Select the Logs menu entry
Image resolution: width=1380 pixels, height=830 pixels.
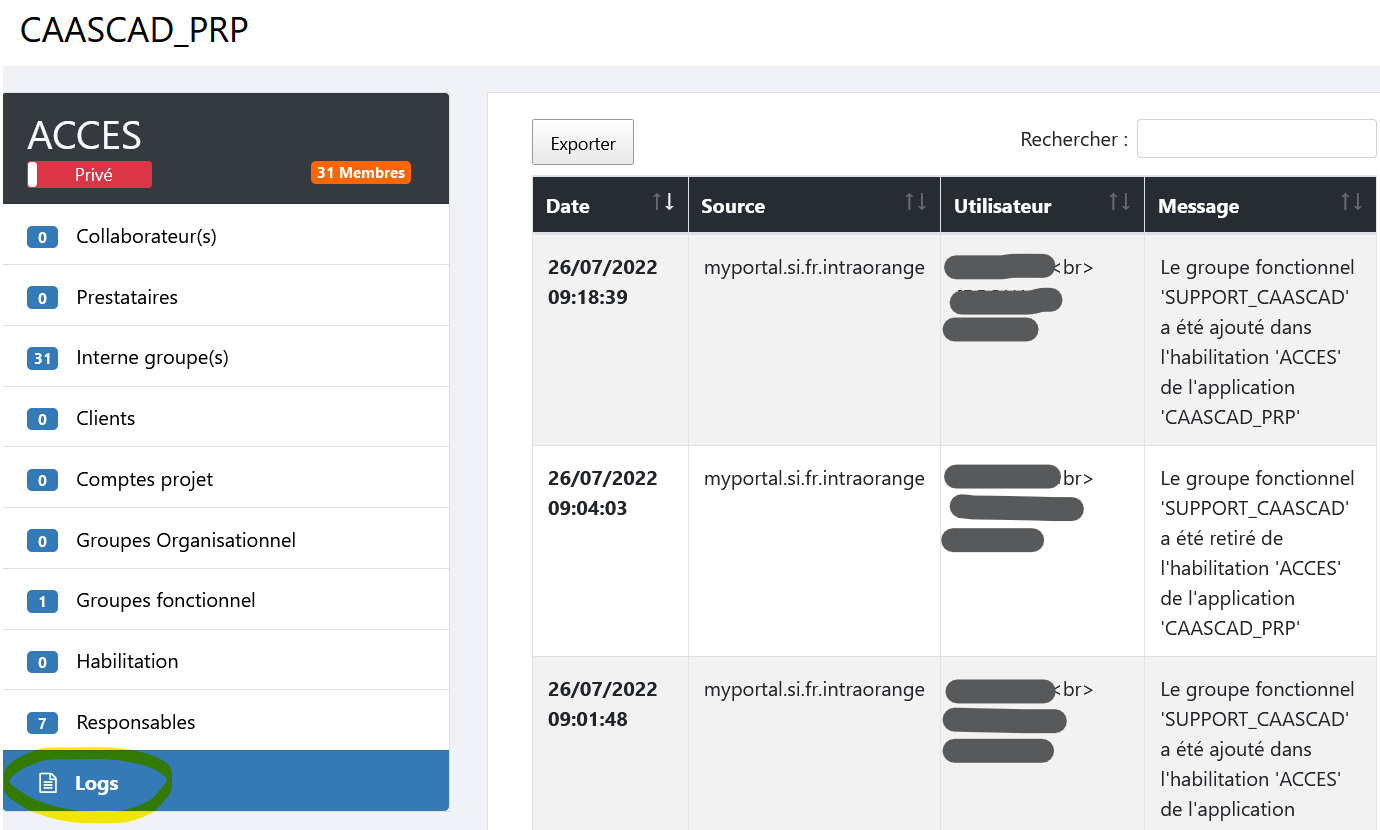[x=226, y=781]
